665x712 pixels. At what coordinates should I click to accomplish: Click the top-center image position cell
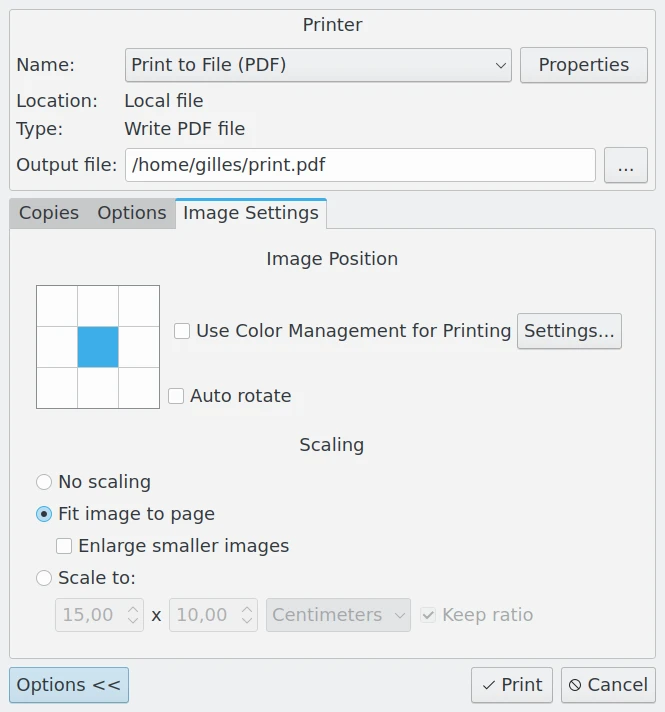tap(98, 306)
